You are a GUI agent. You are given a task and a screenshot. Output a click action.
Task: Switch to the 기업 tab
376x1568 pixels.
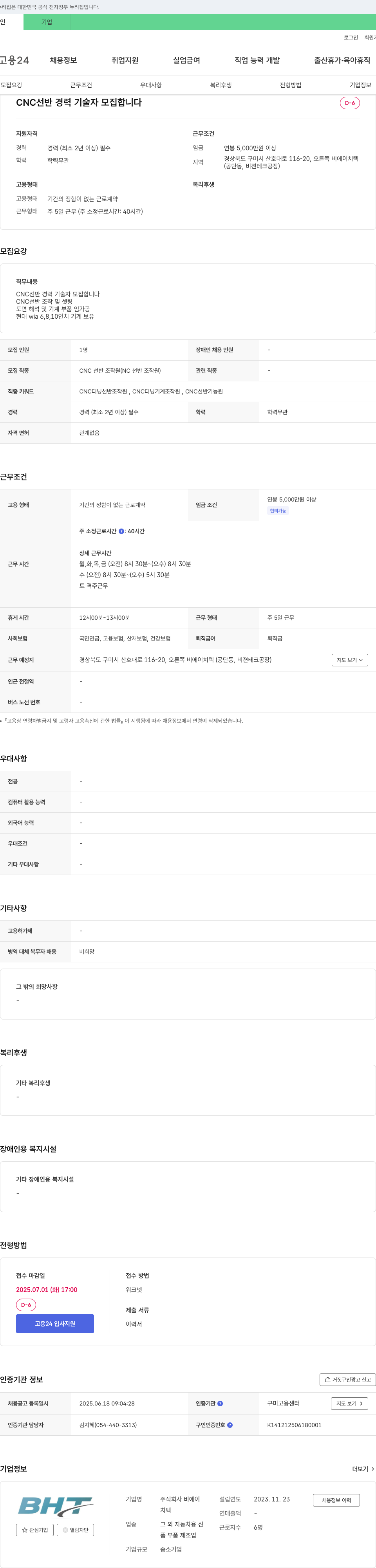(x=47, y=22)
